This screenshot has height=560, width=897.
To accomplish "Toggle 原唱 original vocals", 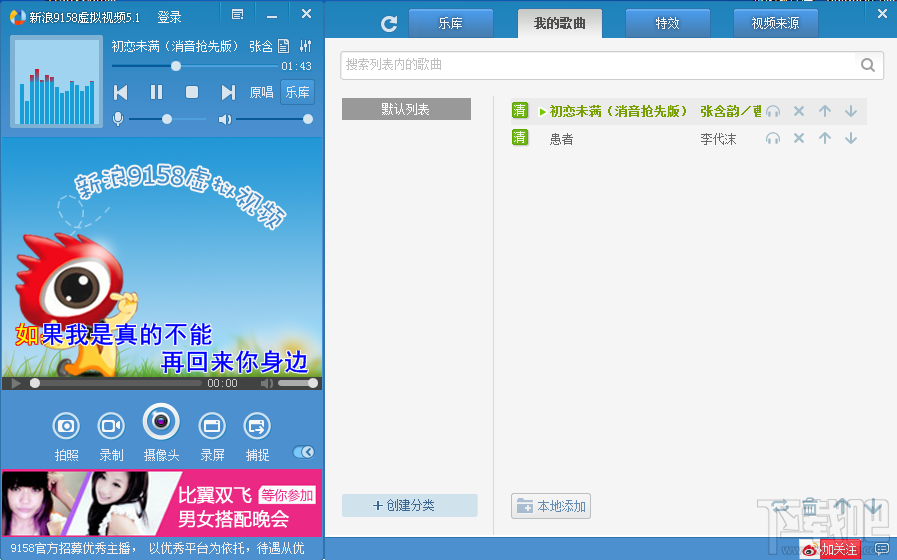I will pos(261,92).
